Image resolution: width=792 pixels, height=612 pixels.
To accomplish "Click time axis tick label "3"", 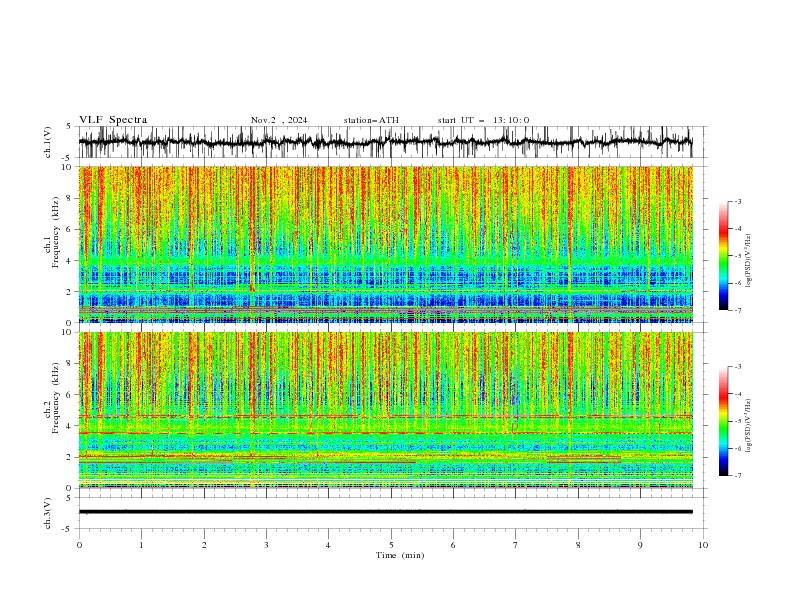I will tap(266, 545).
